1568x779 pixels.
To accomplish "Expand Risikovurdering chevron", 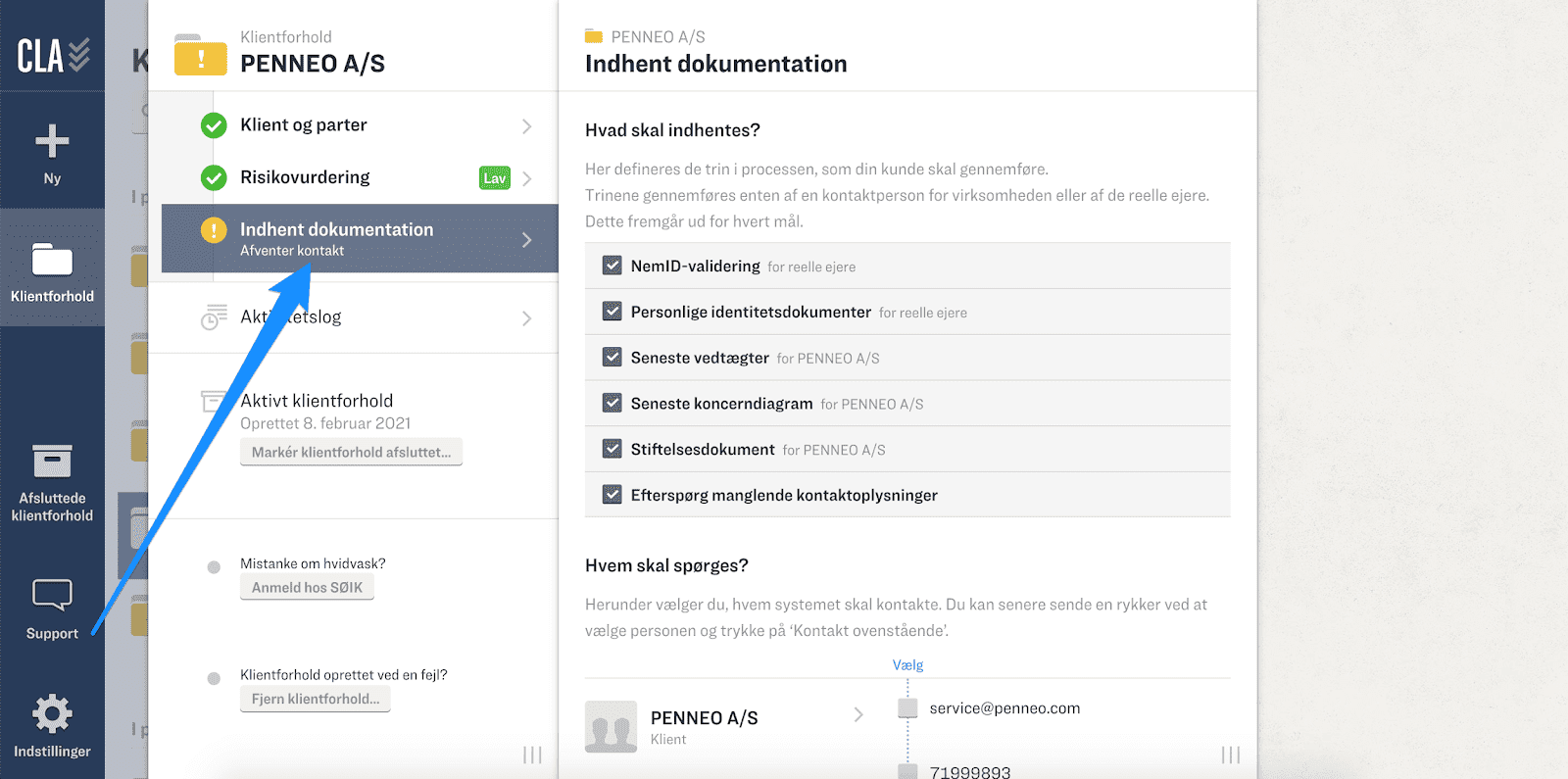I will tap(527, 178).
